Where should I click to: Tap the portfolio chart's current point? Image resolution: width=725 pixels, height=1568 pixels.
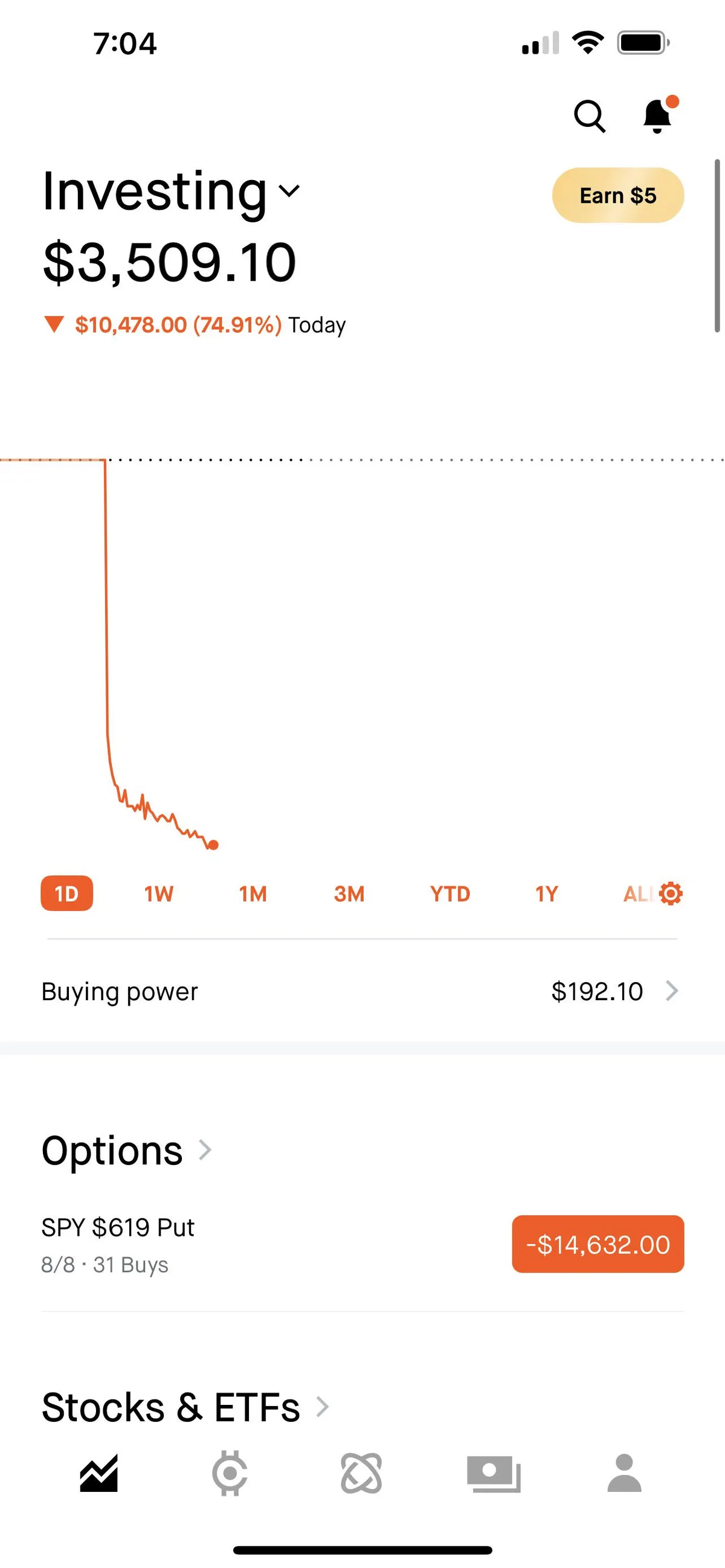(213, 845)
